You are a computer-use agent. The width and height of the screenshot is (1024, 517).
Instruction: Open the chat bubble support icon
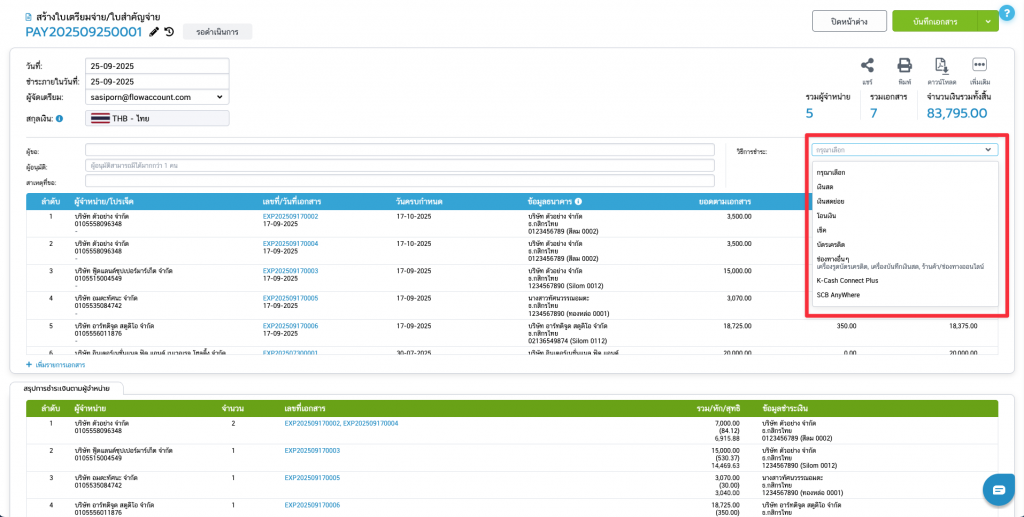point(998,489)
